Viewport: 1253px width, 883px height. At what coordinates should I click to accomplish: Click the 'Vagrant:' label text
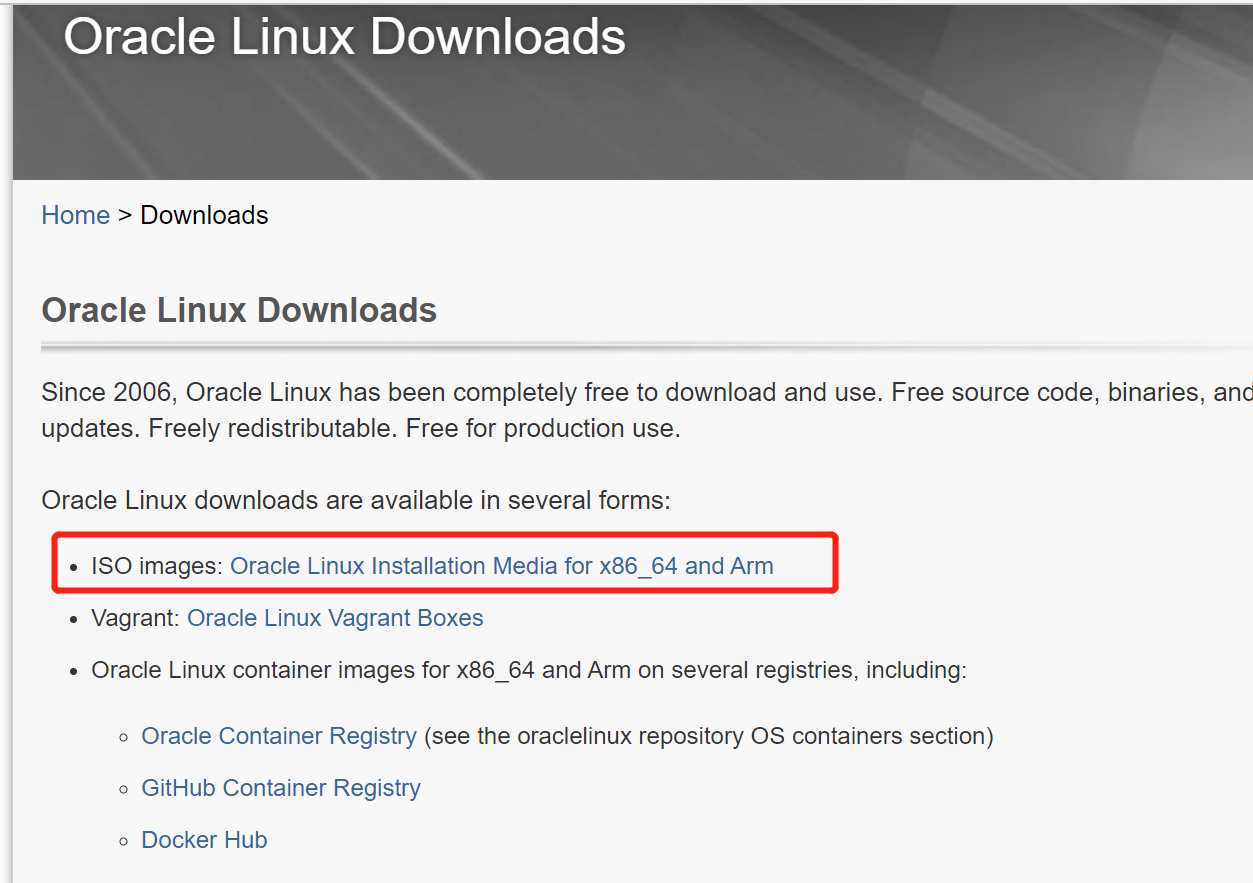[x=135, y=618]
